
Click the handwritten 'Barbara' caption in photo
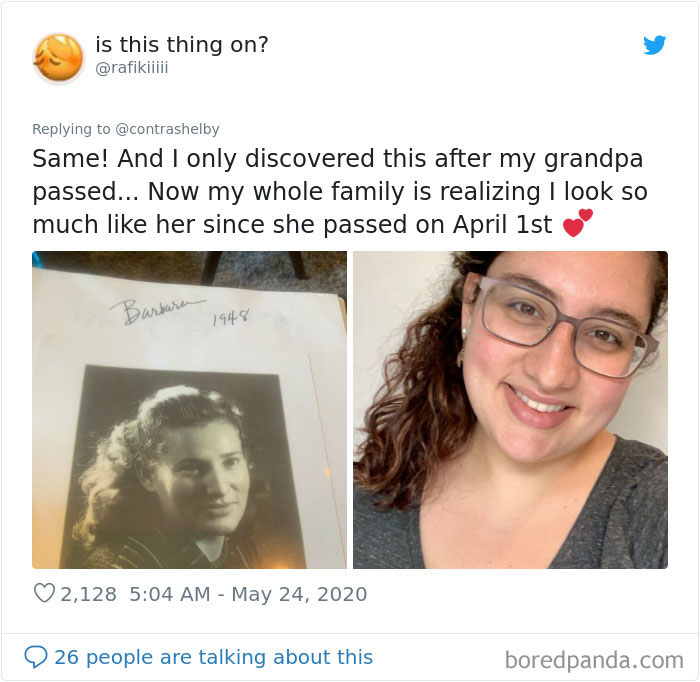[157, 310]
